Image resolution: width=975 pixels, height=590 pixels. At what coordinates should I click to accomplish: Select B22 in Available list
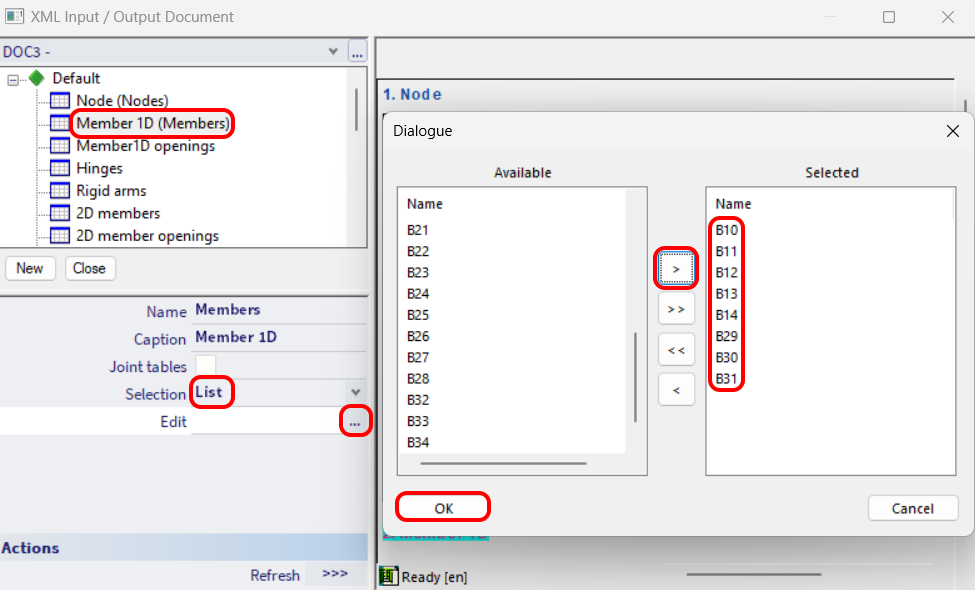pyautogui.click(x=418, y=251)
